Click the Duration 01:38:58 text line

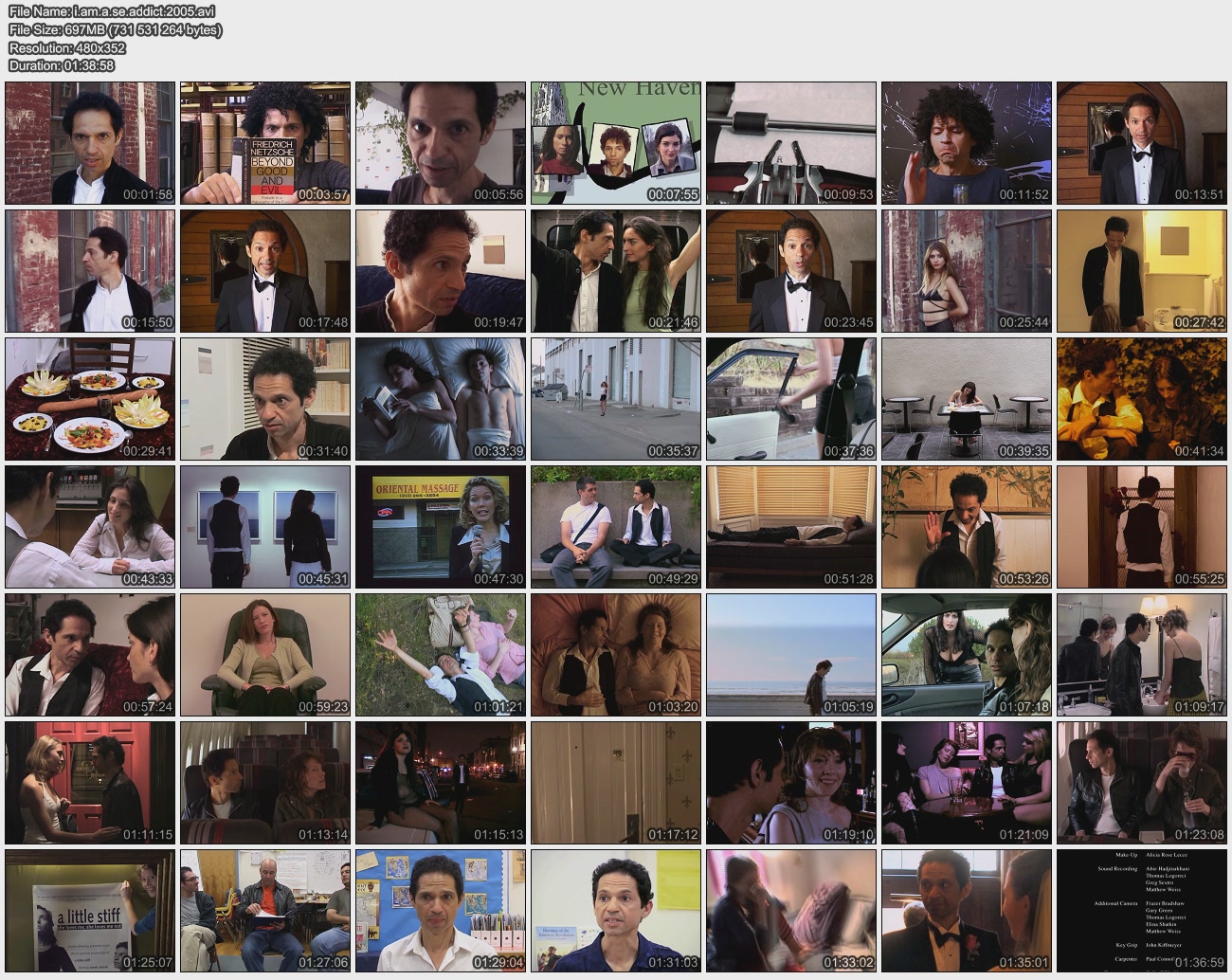tap(62, 65)
